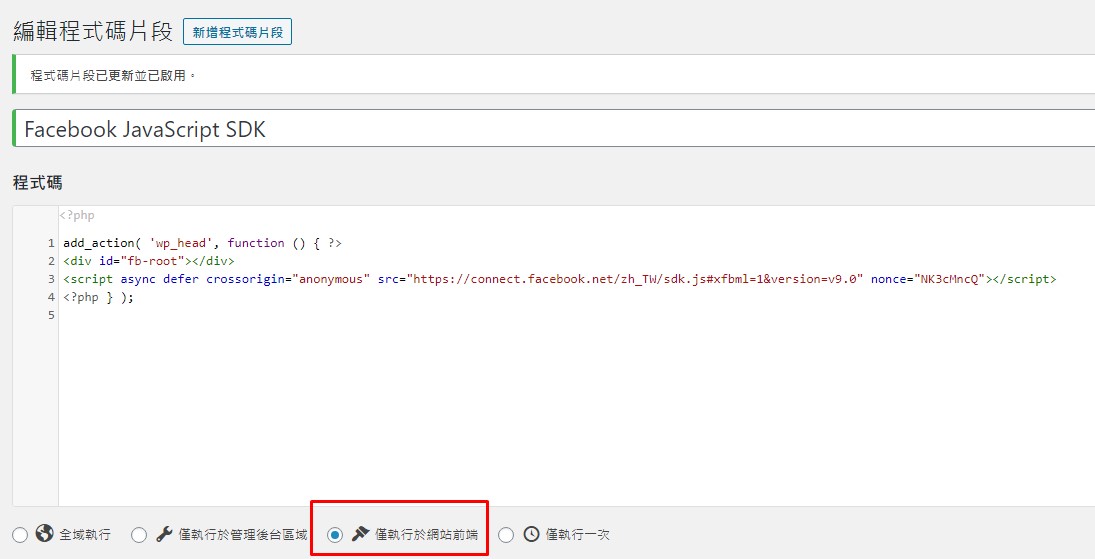The image size is (1095, 559).
Task: Select the 僅執行一次 radio option
Action: click(x=506, y=535)
